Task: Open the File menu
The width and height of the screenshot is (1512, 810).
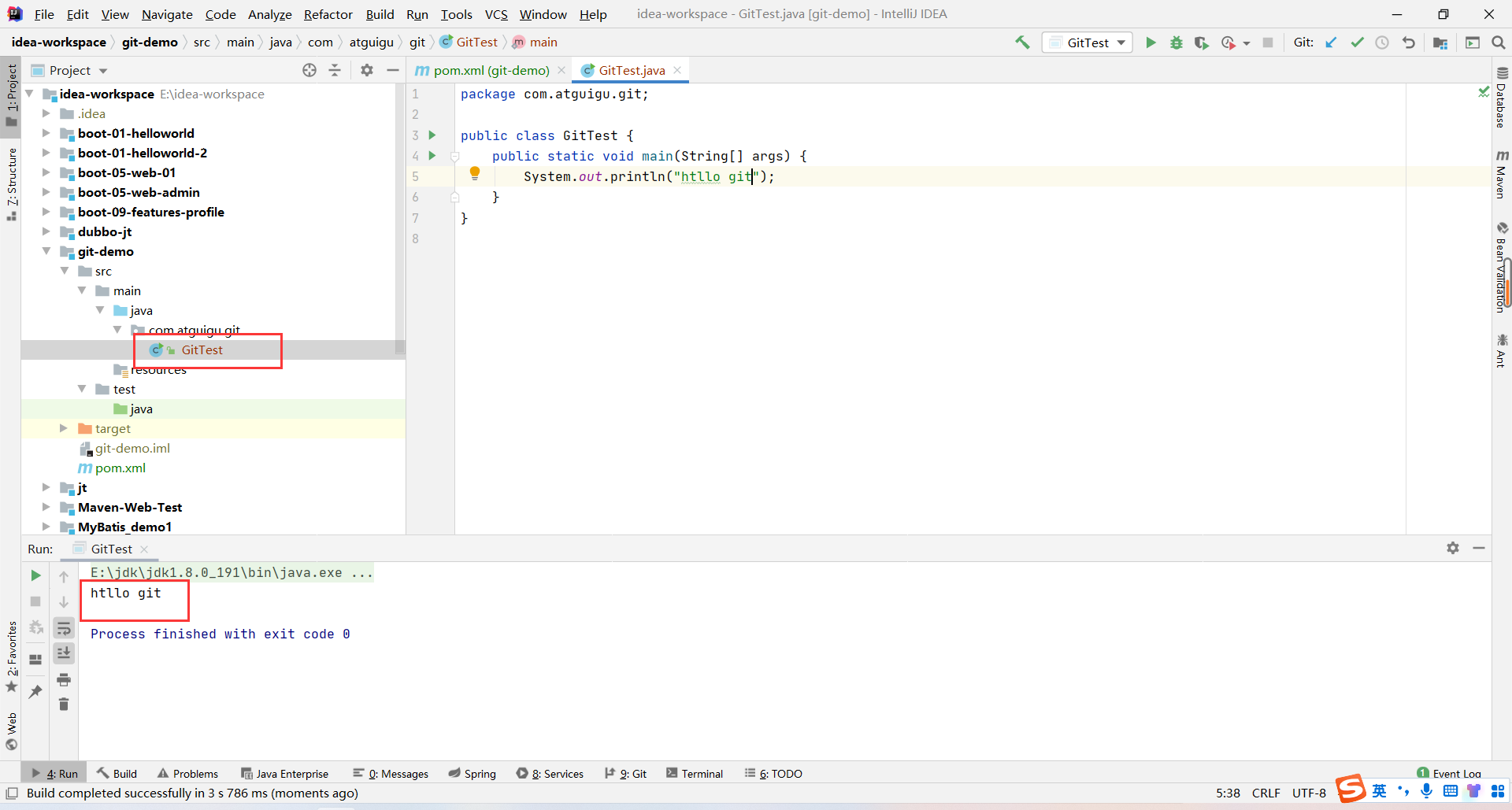Action: tap(44, 14)
